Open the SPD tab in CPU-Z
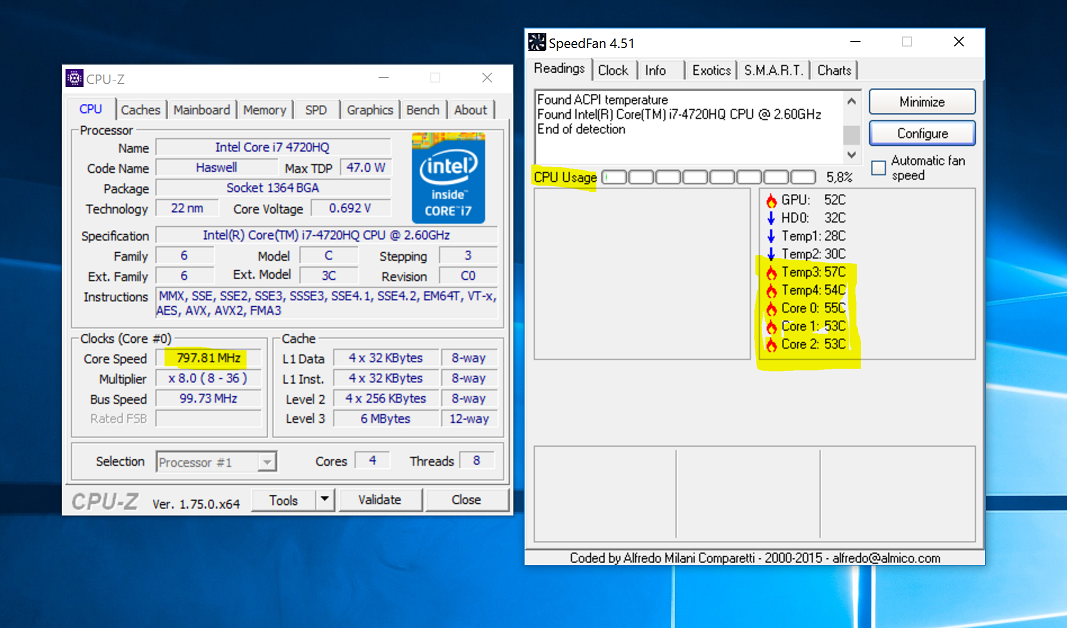 316,110
